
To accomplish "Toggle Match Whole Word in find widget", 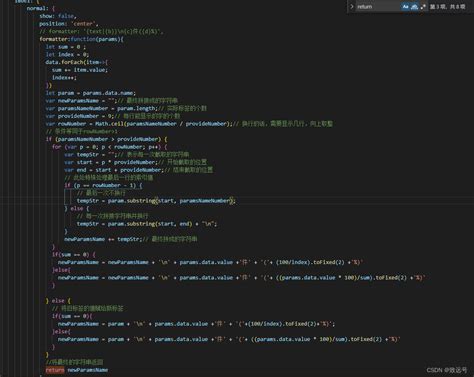I will (414, 6).
